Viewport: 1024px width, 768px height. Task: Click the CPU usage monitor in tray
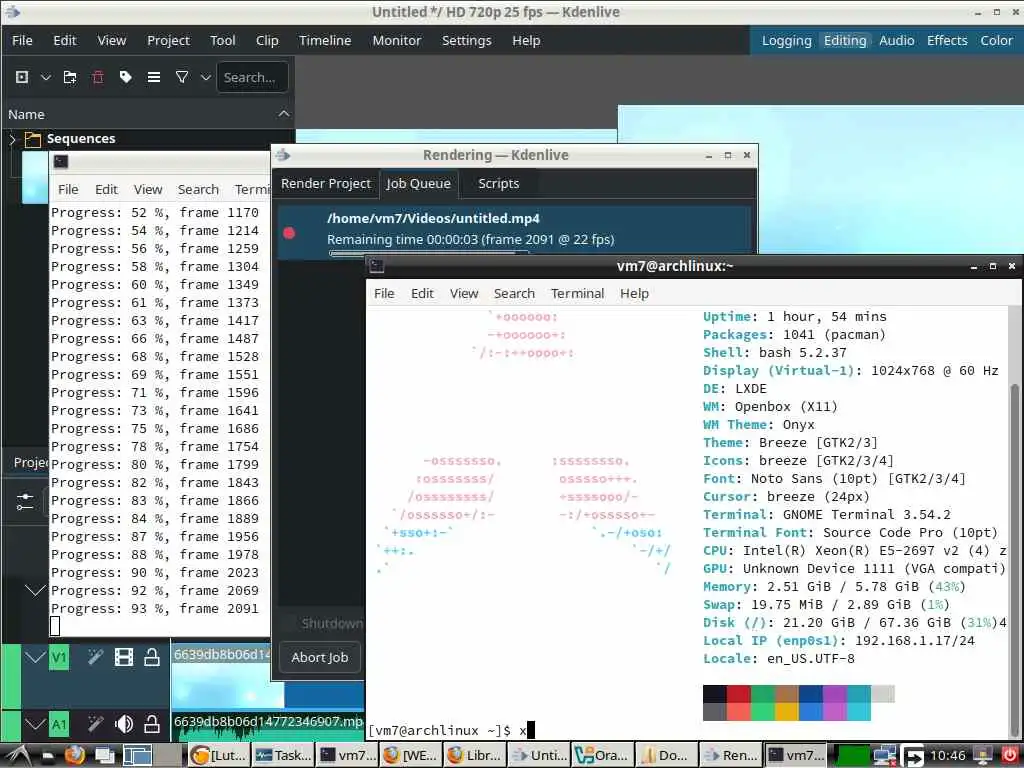852,756
